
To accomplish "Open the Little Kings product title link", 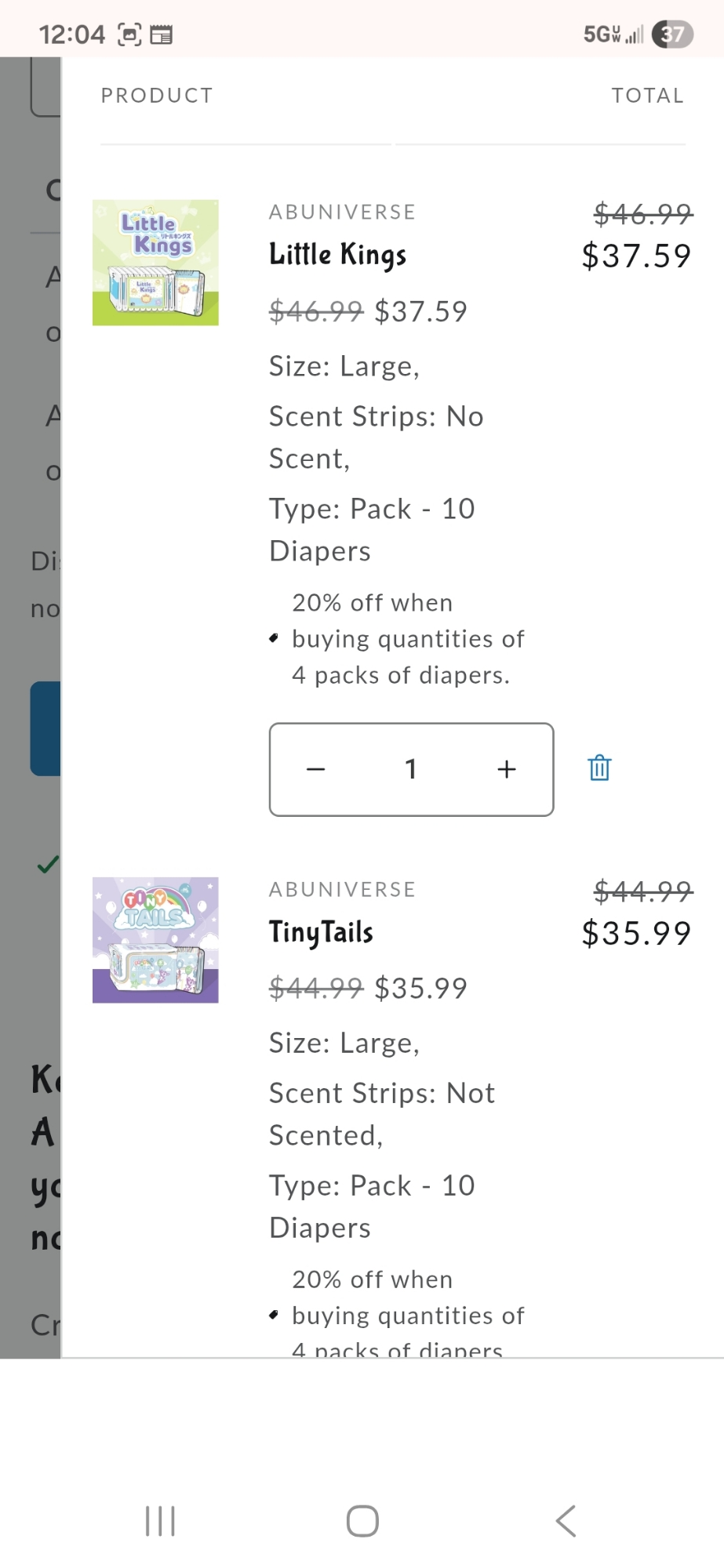I will [337, 255].
